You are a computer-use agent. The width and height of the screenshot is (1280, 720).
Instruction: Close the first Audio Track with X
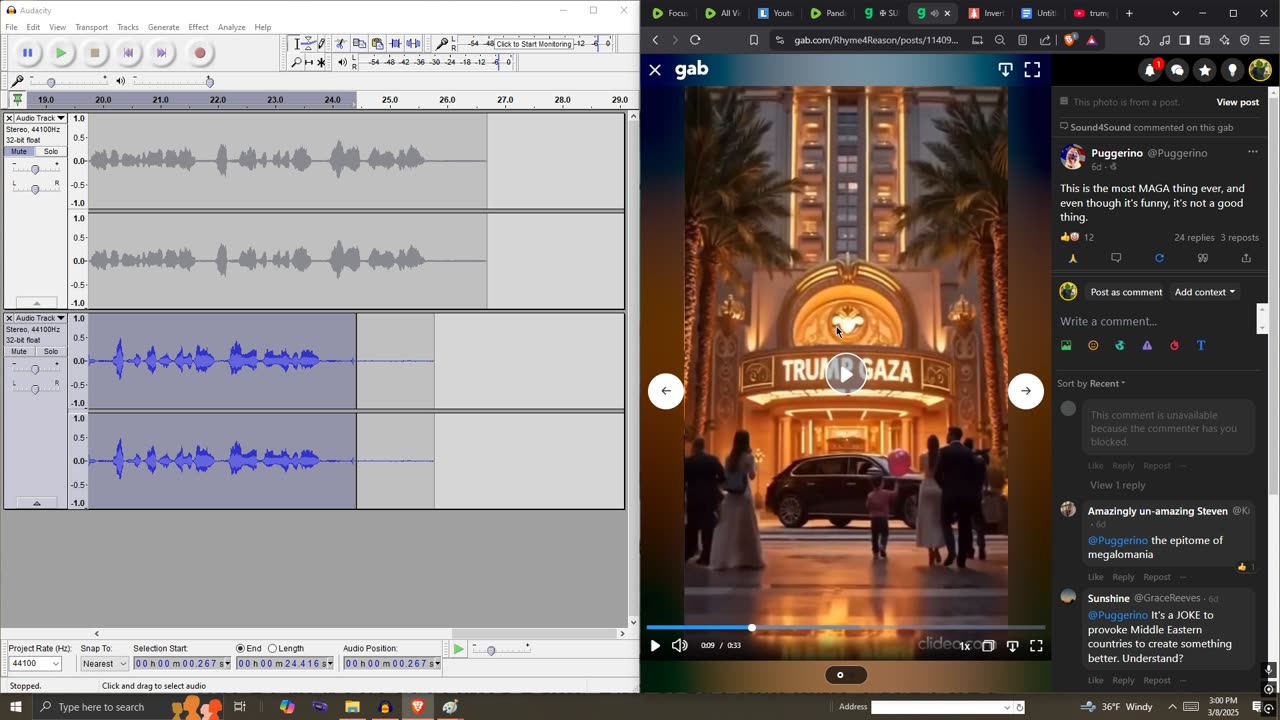[9, 118]
